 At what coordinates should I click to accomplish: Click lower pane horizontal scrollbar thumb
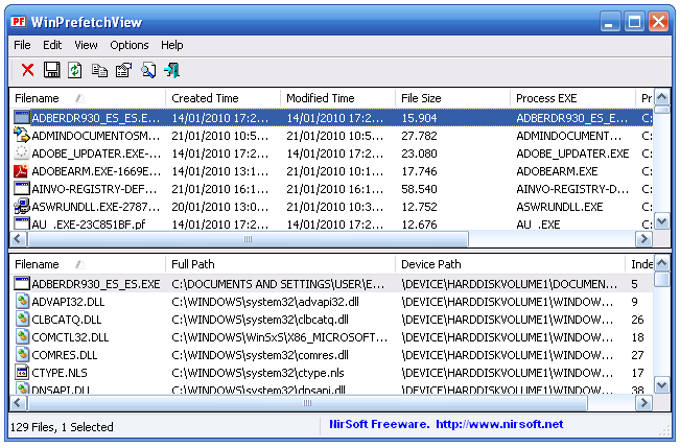[307, 403]
